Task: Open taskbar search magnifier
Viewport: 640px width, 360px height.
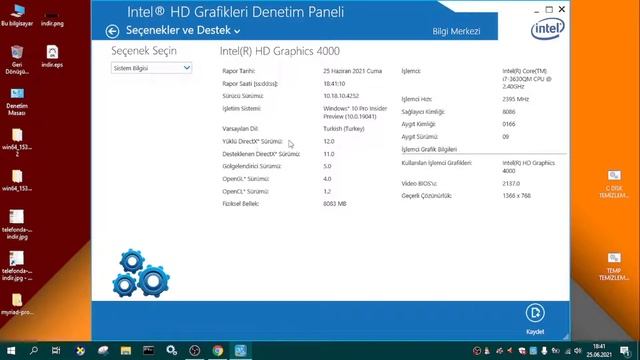Action: click(x=34, y=350)
